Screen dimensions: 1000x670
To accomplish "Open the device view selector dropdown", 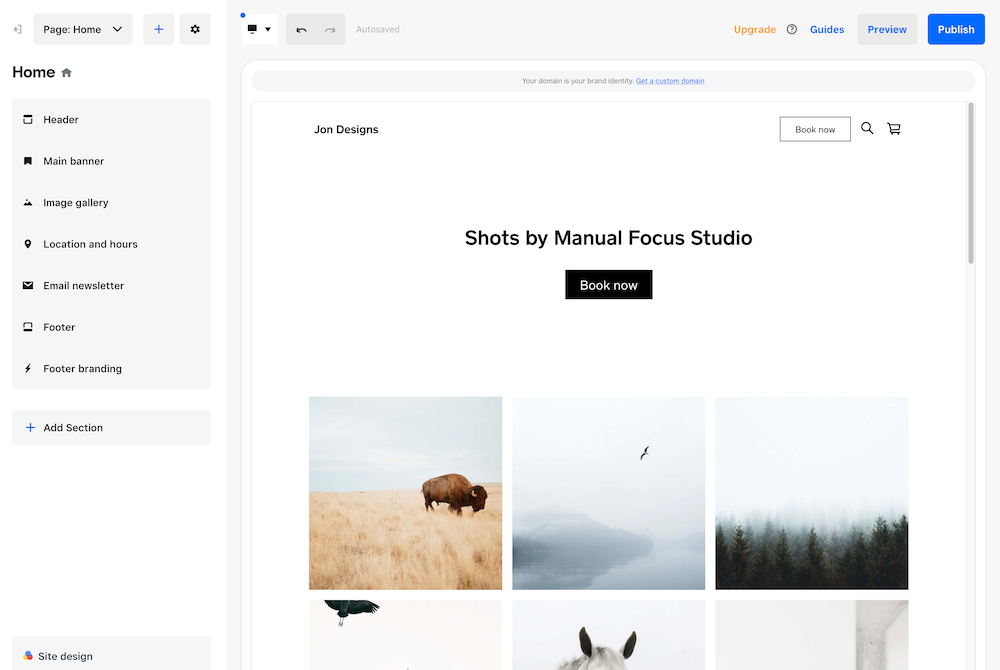I will pos(260,29).
